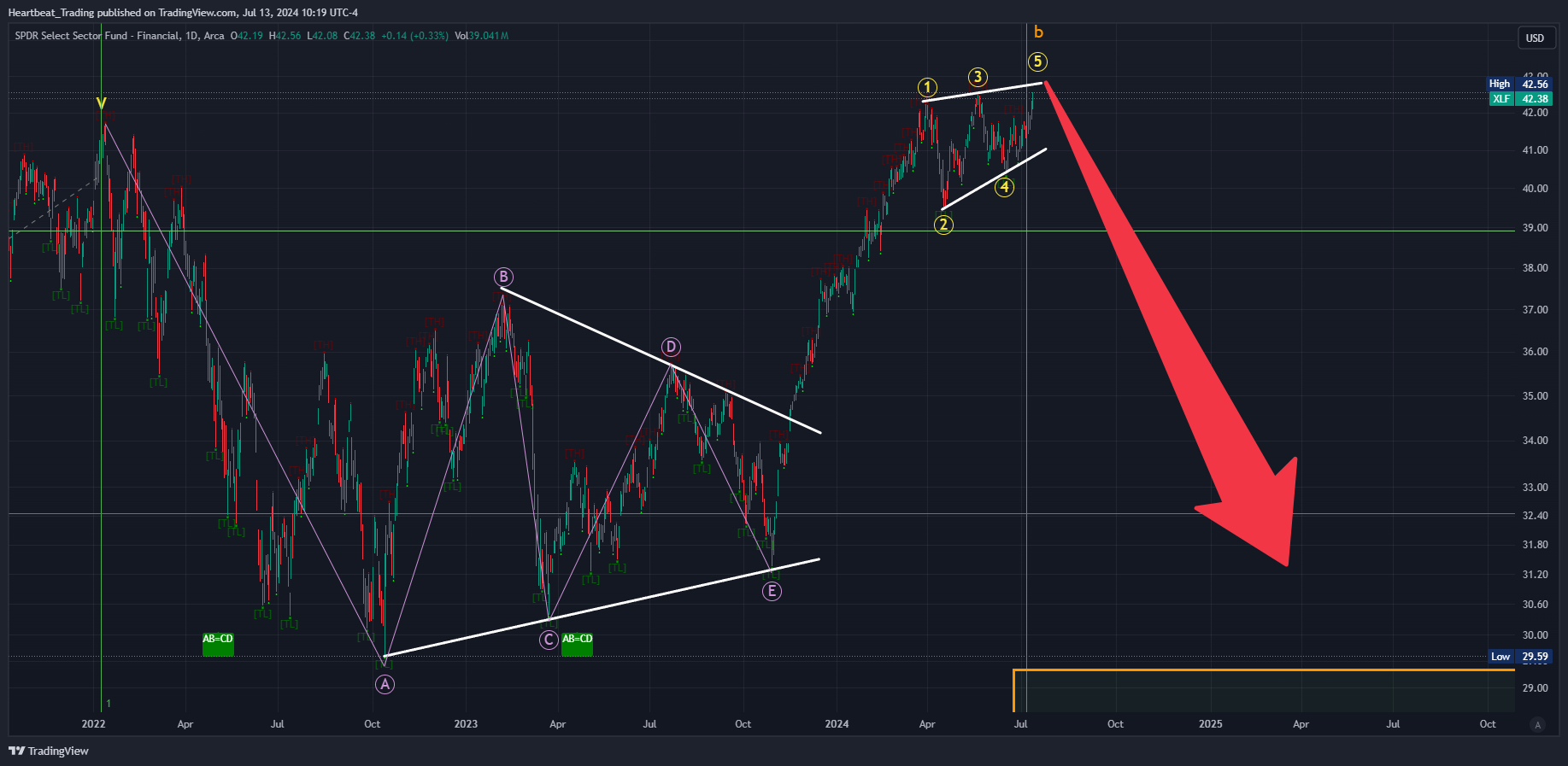Select the circled wave label B

click(x=503, y=277)
